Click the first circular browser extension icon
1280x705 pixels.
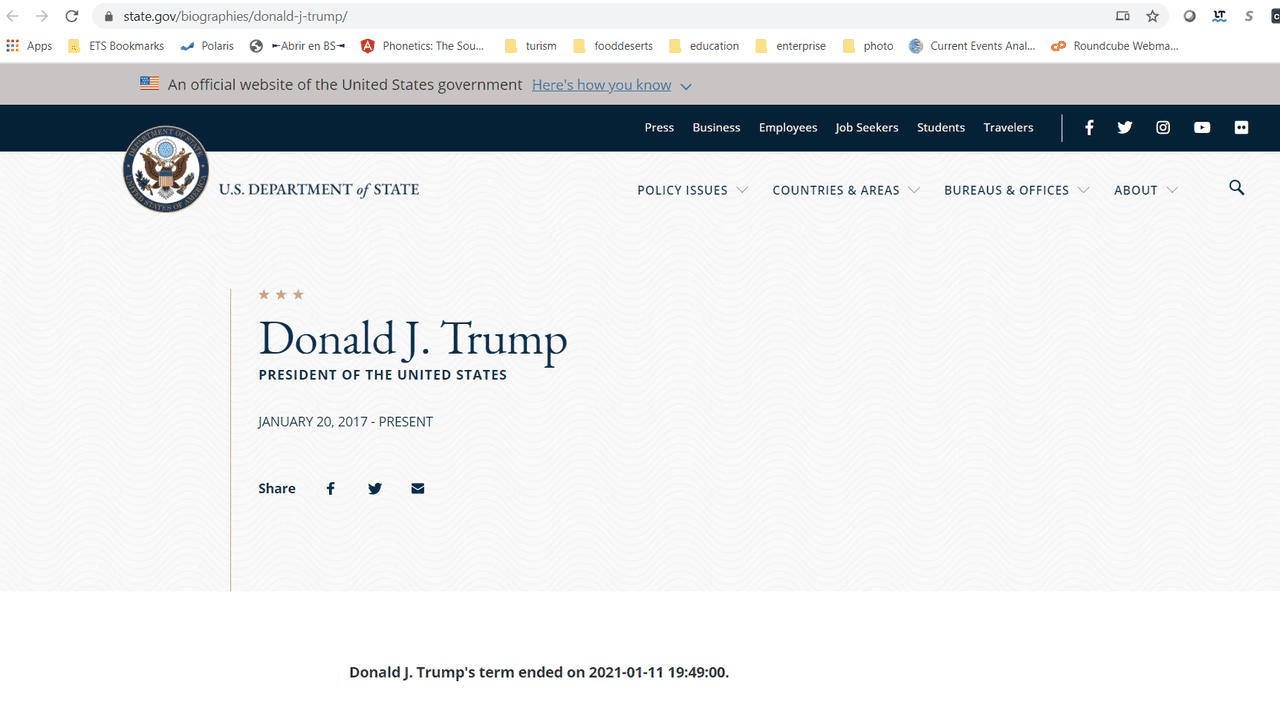click(1190, 16)
